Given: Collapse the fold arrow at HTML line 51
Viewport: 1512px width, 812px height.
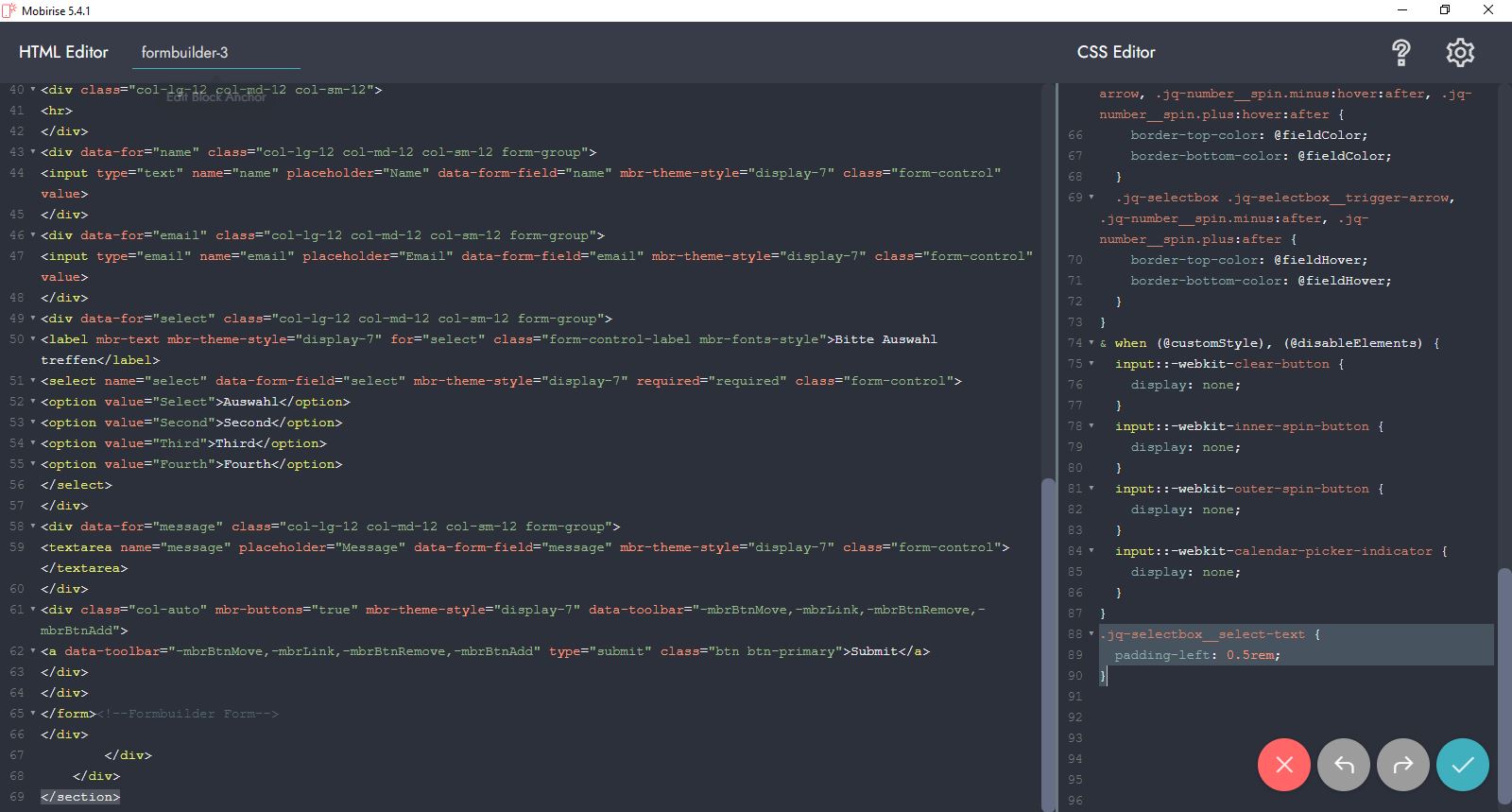Looking at the screenshot, I should click(33, 381).
